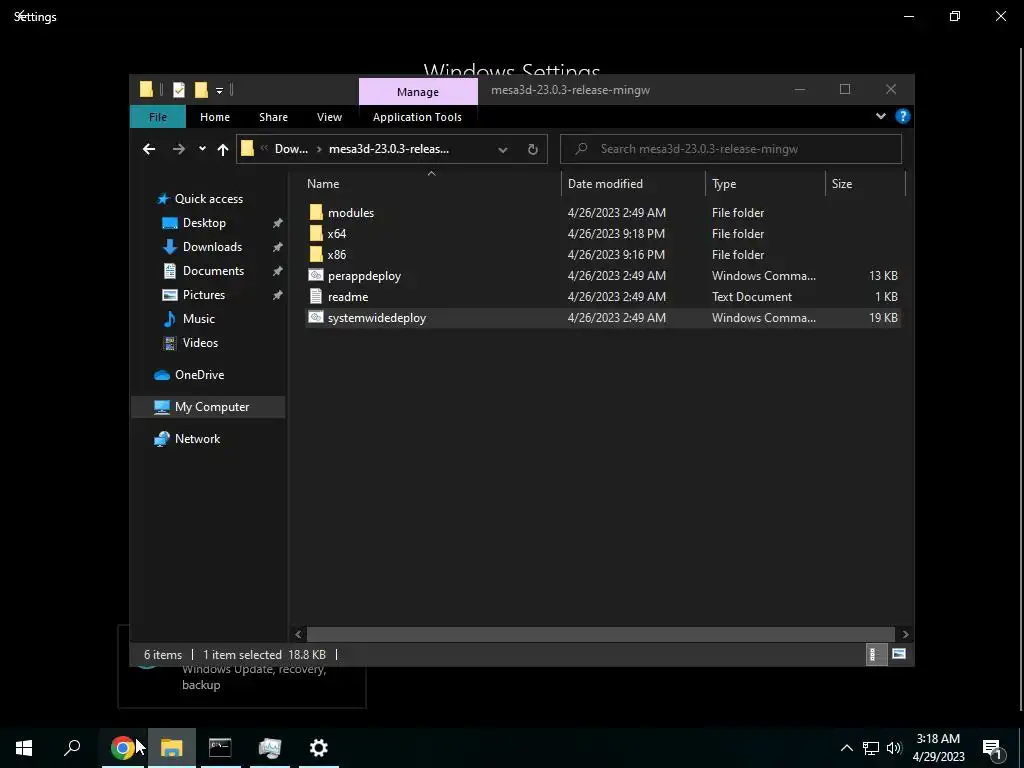Open Settings gear from the taskbar
The height and width of the screenshot is (768, 1024).
(x=319, y=748)
